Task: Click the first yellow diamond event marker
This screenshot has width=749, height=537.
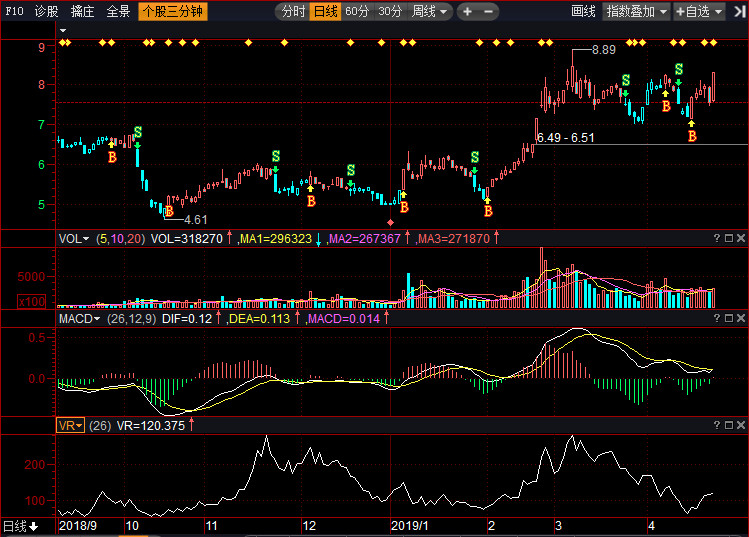Action: (x=62, y=43)
